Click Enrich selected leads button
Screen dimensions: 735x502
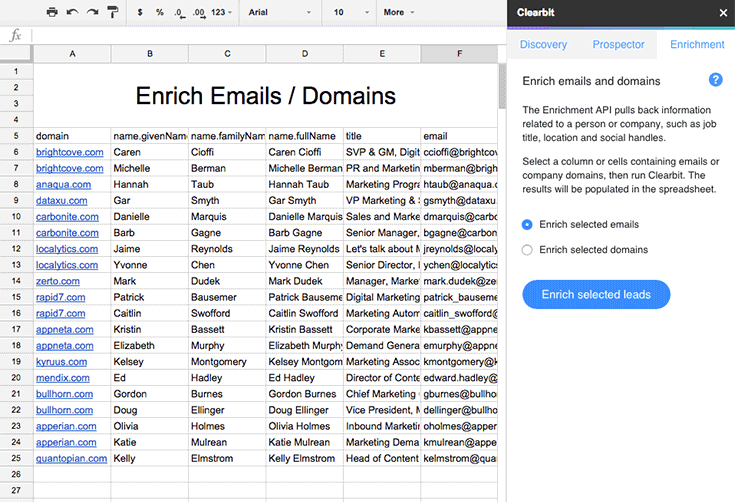coord(596,294)
